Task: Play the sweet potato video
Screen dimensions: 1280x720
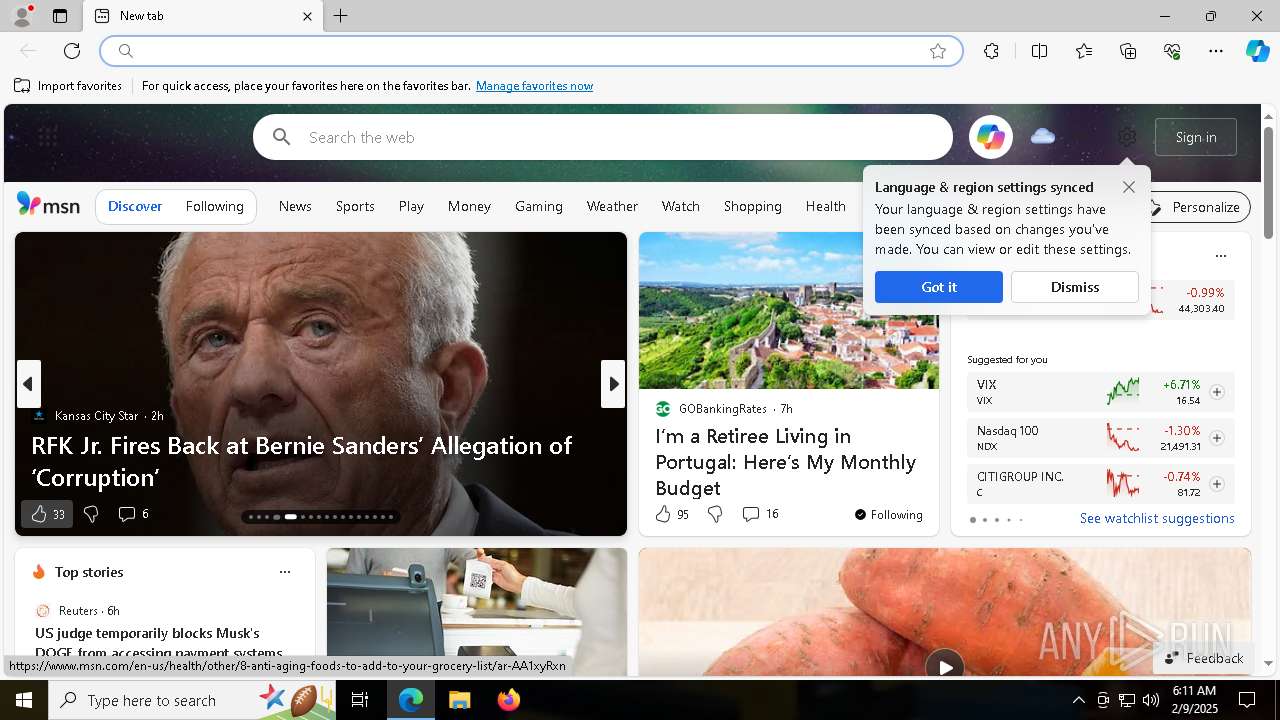Action: [944, 665]
